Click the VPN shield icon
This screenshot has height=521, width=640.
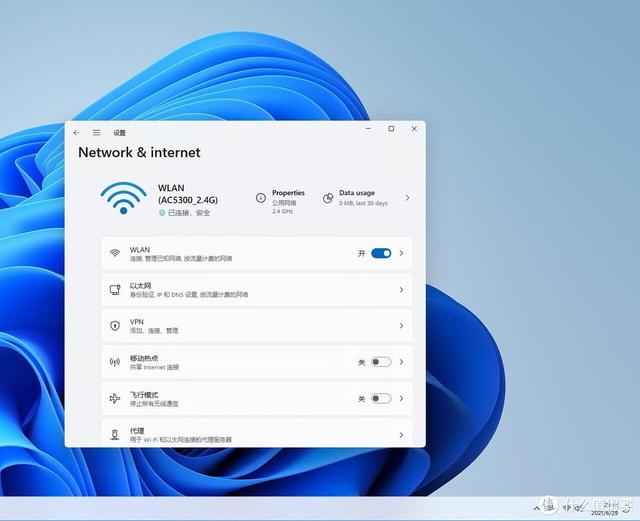(115, 325)
